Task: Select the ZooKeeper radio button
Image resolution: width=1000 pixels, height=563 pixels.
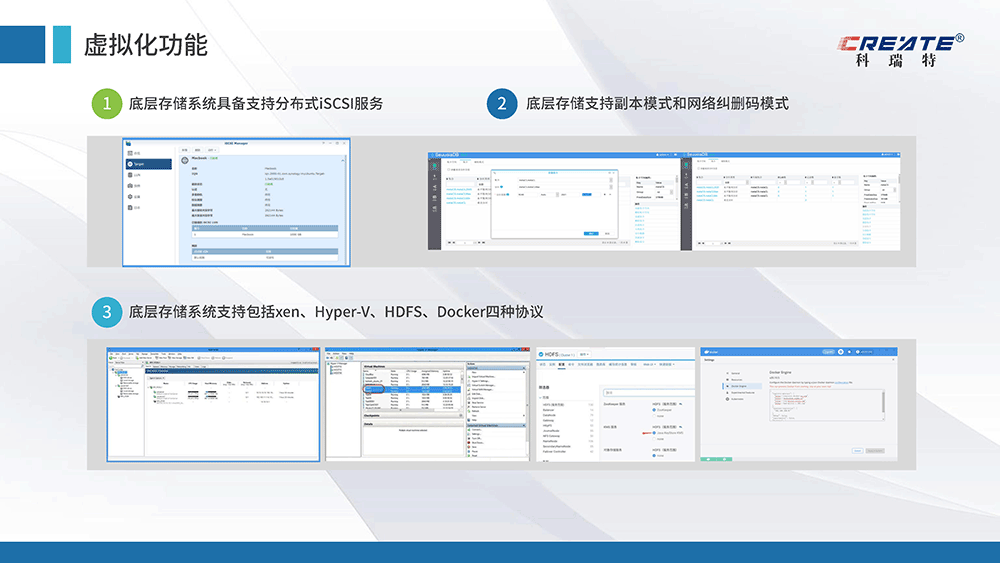Action: pos(654,410)
